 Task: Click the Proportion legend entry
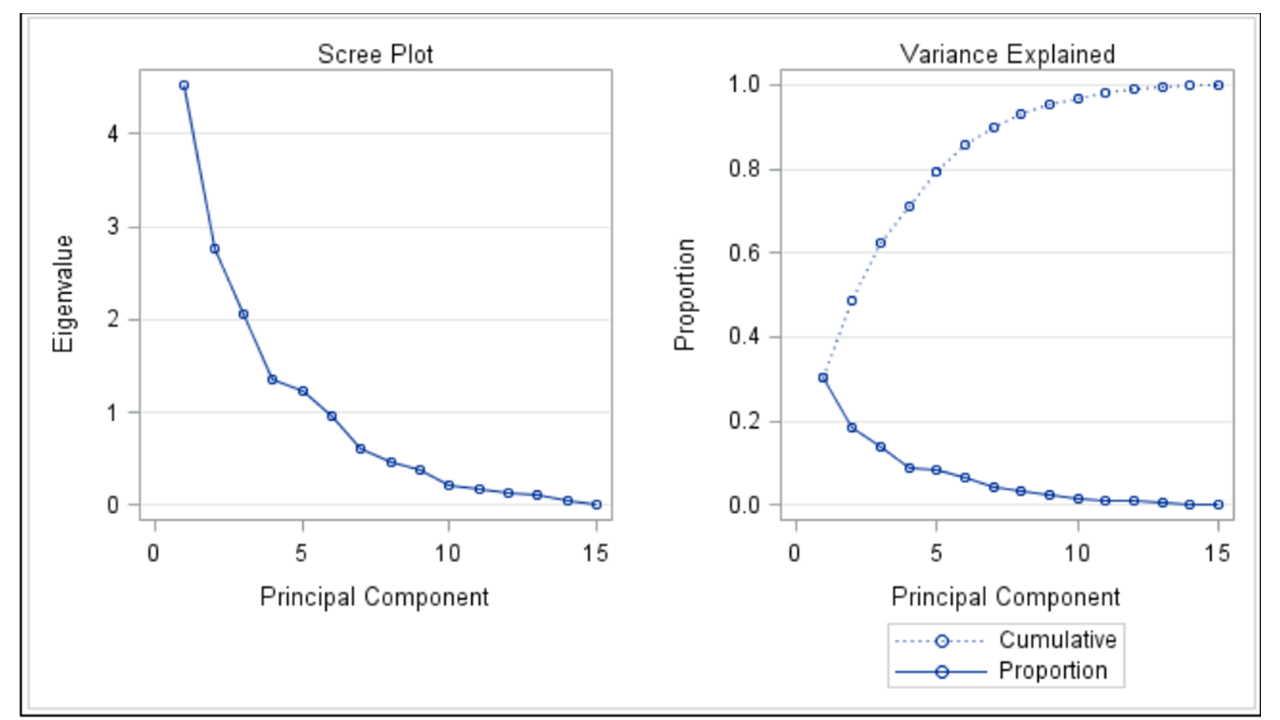pos(1053,670)
